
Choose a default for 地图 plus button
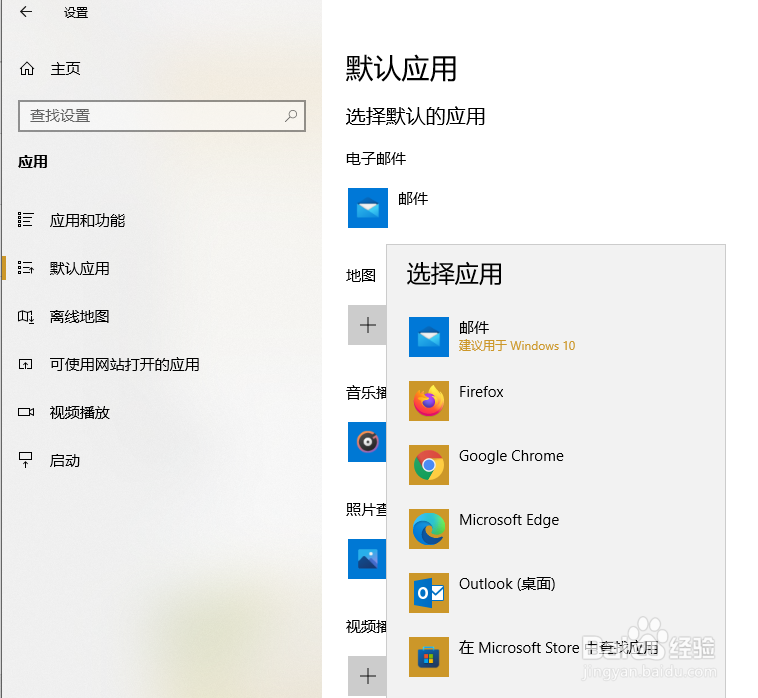pos(367,325)
